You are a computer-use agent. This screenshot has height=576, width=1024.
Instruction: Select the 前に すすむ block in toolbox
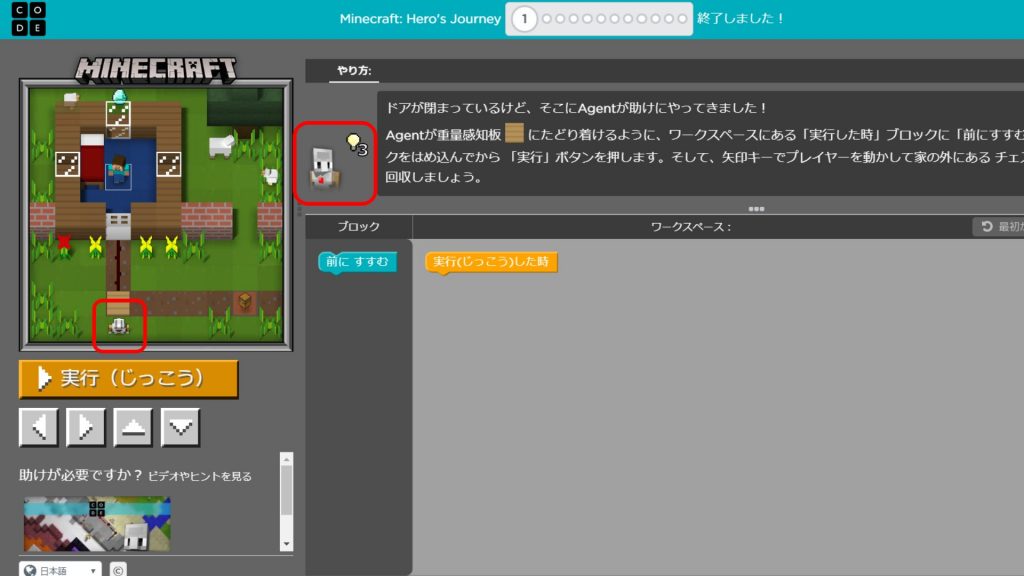pyautogui.click(x=357, y=262)
